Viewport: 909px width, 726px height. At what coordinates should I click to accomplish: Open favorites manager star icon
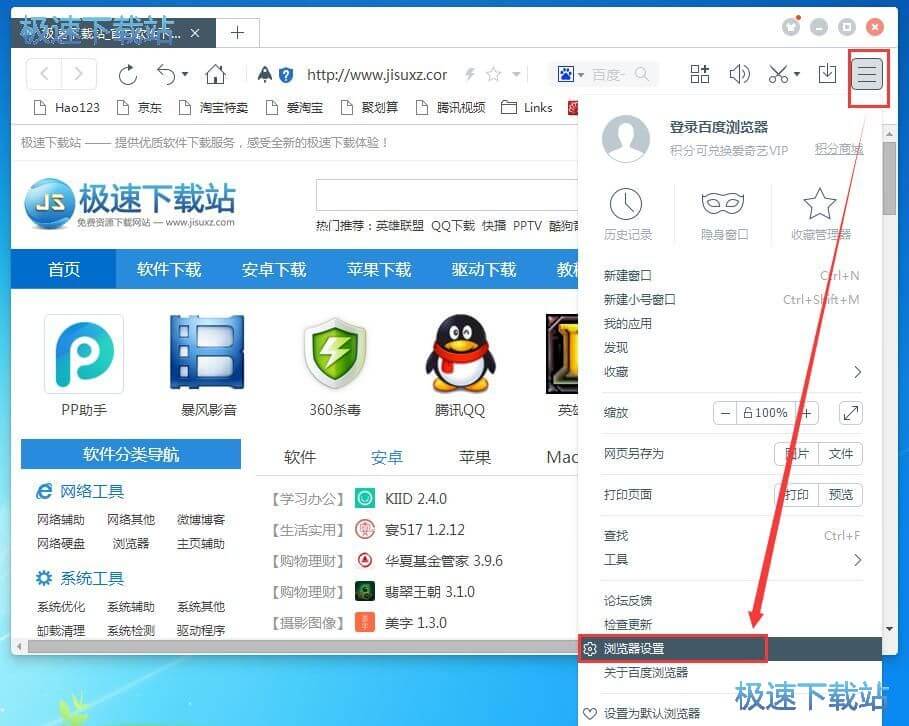click(x=820, y=204)
